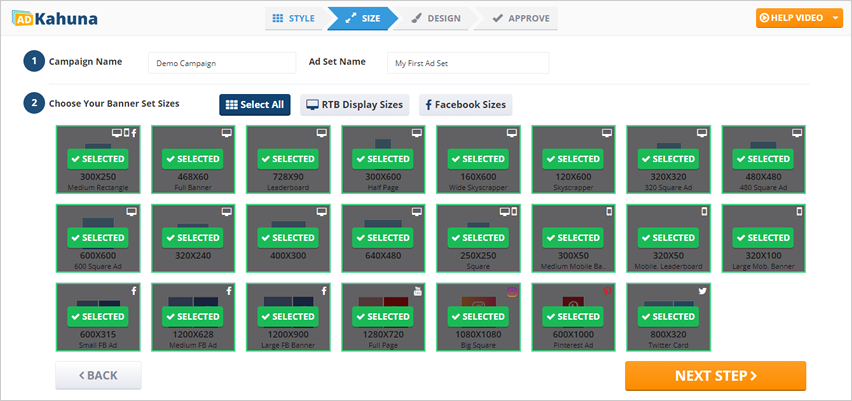This screenshot has width=852, height=401.
Task: Deselect the 728X90 Leaderboard banner size
Action: tap(288, 159)
